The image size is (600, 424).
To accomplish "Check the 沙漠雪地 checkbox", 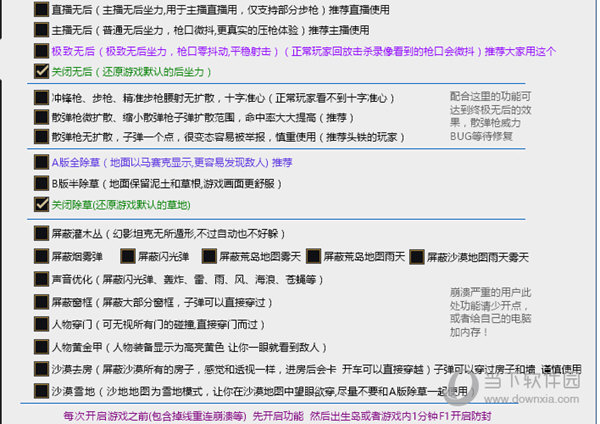I will [41, 391].
